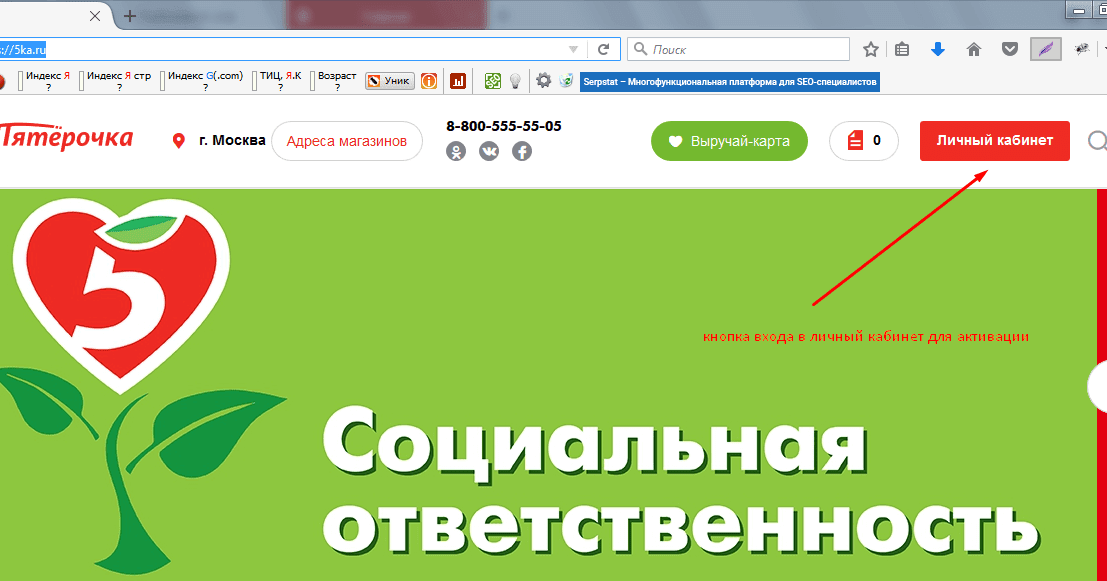Open the address bar history dropdown arrow
The height and width of the screenshot is (581, 1107).
click(573, 48)
